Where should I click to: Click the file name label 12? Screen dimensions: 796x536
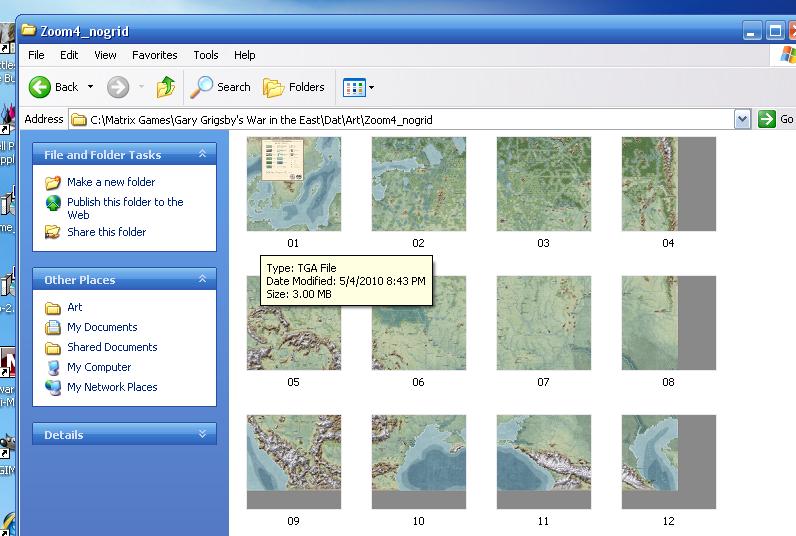point(668,521)
